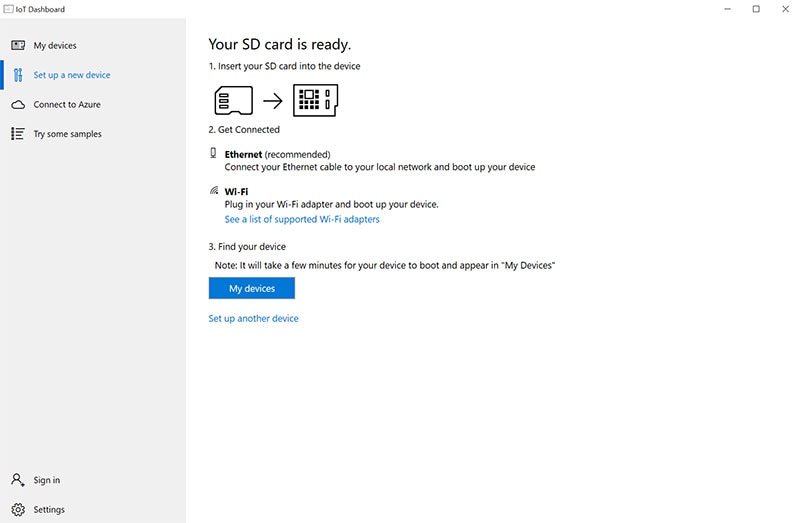Select Set up a new device label
This screenshot has height=523, width=800.
coord(72,75)
